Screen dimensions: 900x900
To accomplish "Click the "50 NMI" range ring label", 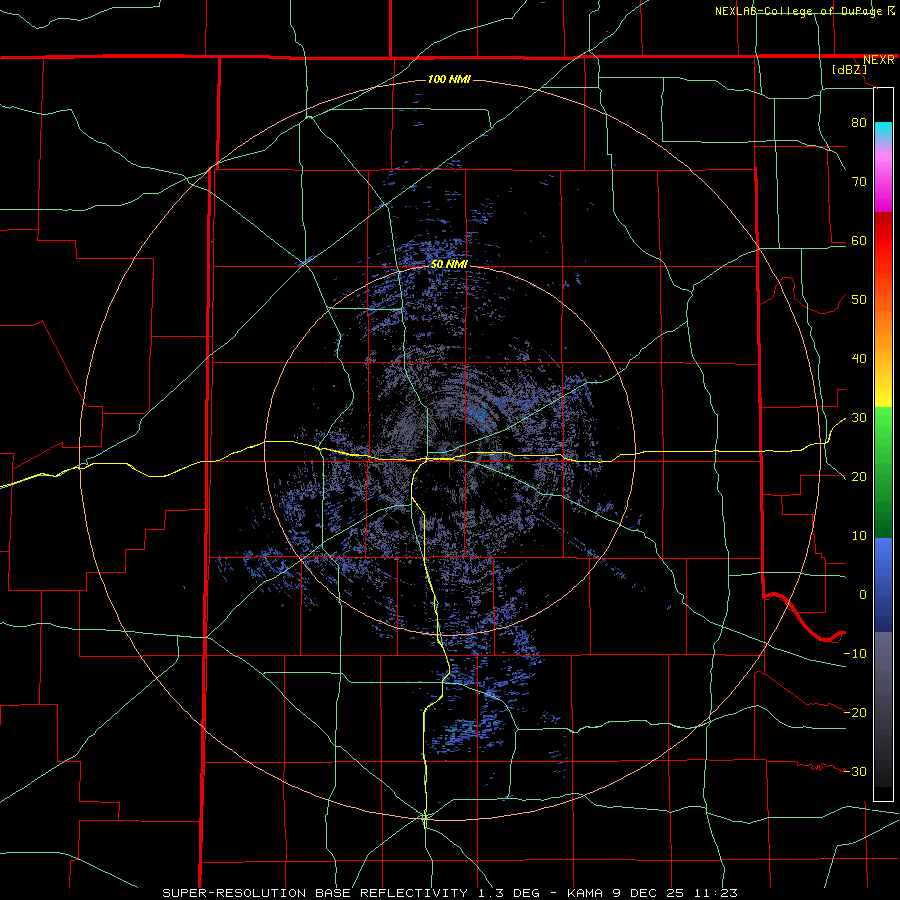I will (x=449, y=265).
